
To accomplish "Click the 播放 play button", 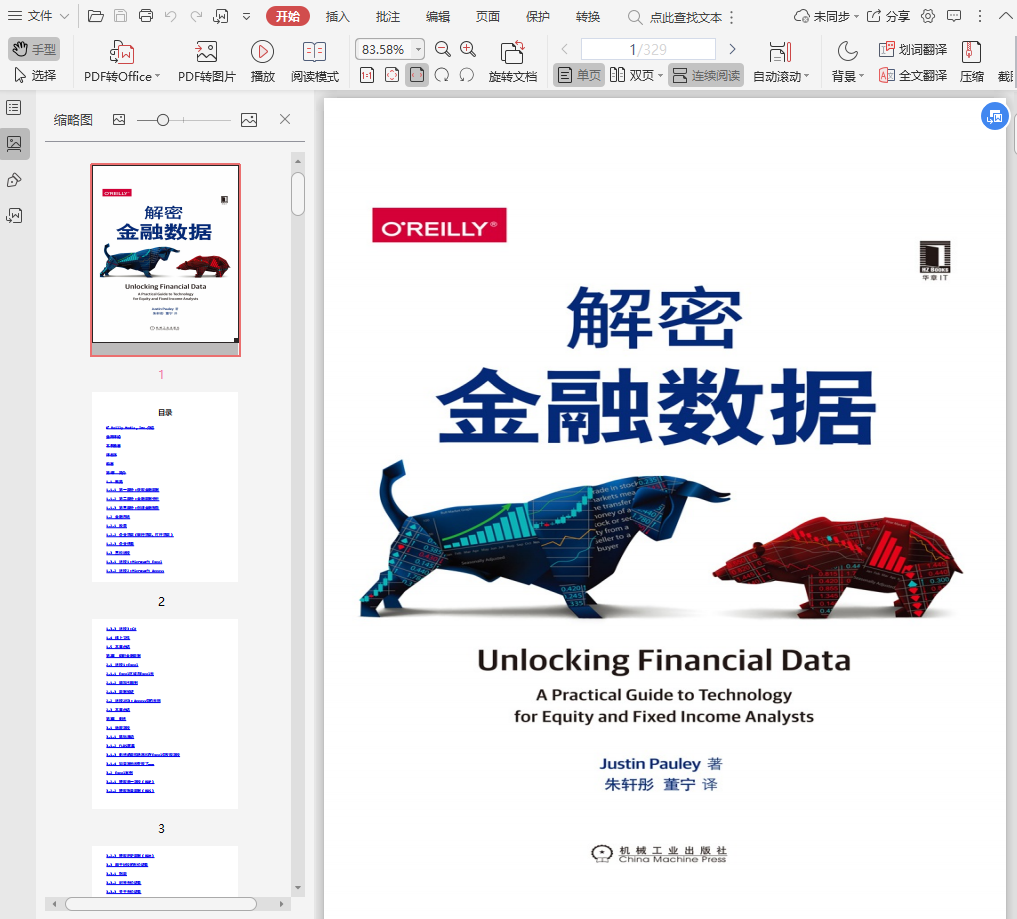I will tap(263, 62).
